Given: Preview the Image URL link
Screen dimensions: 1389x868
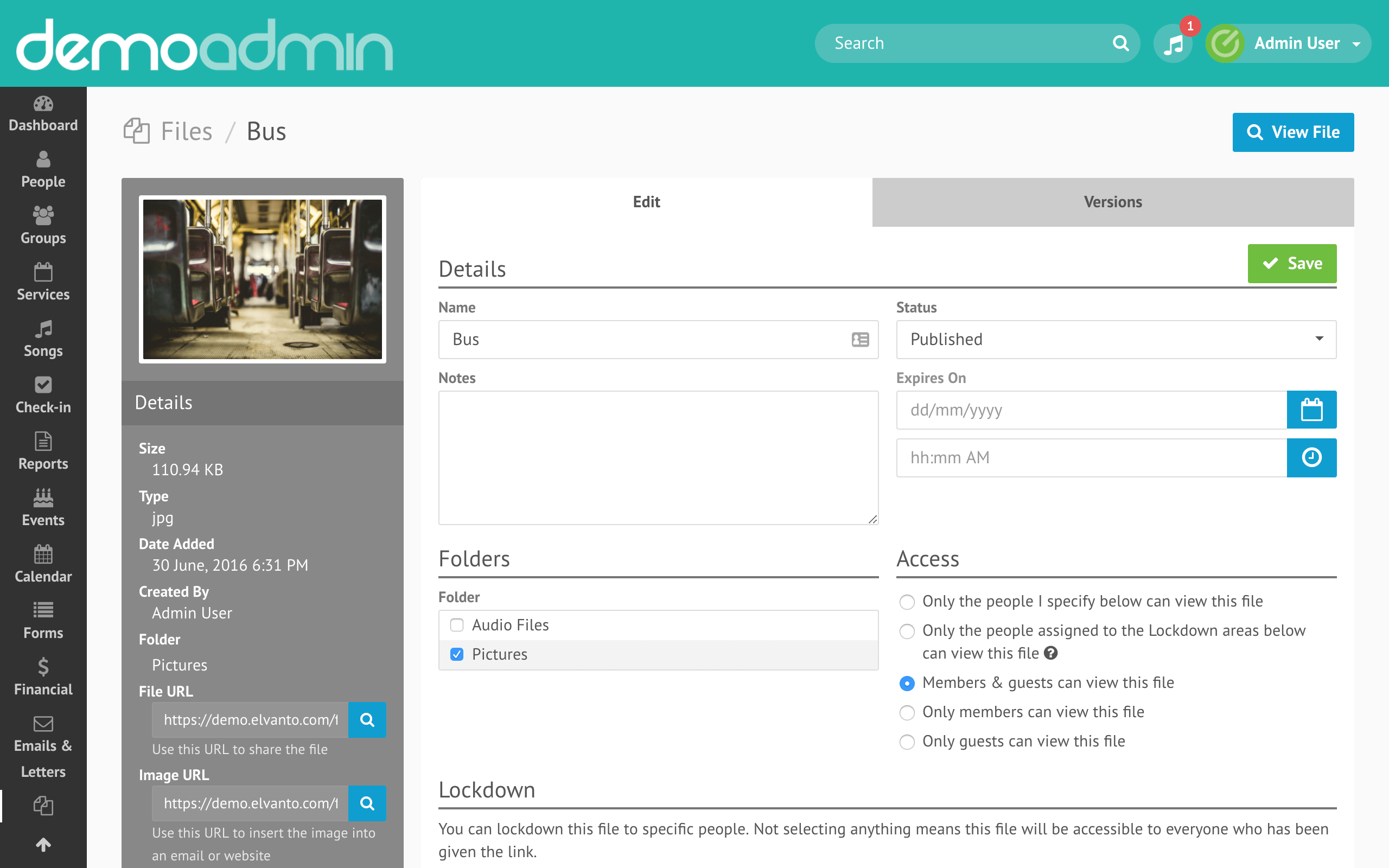Looking at the screenshot, I should click(367, 803).
